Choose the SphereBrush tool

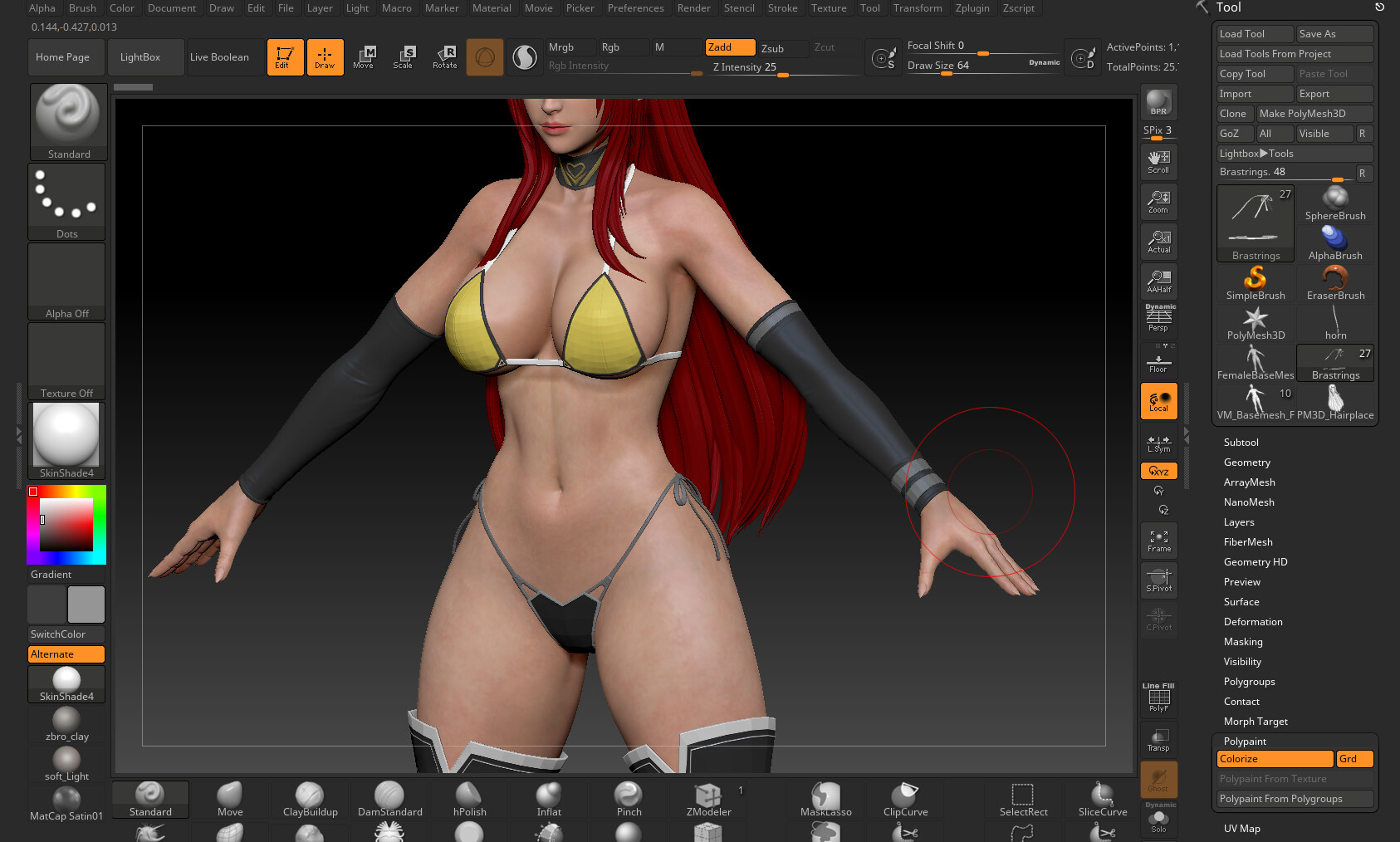coord(1335,203)
